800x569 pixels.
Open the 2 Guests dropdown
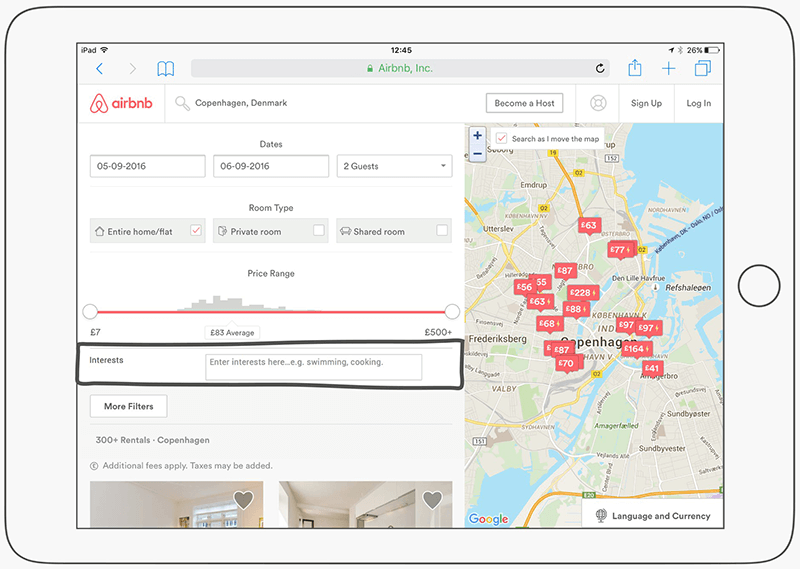(x=394, y=166)
